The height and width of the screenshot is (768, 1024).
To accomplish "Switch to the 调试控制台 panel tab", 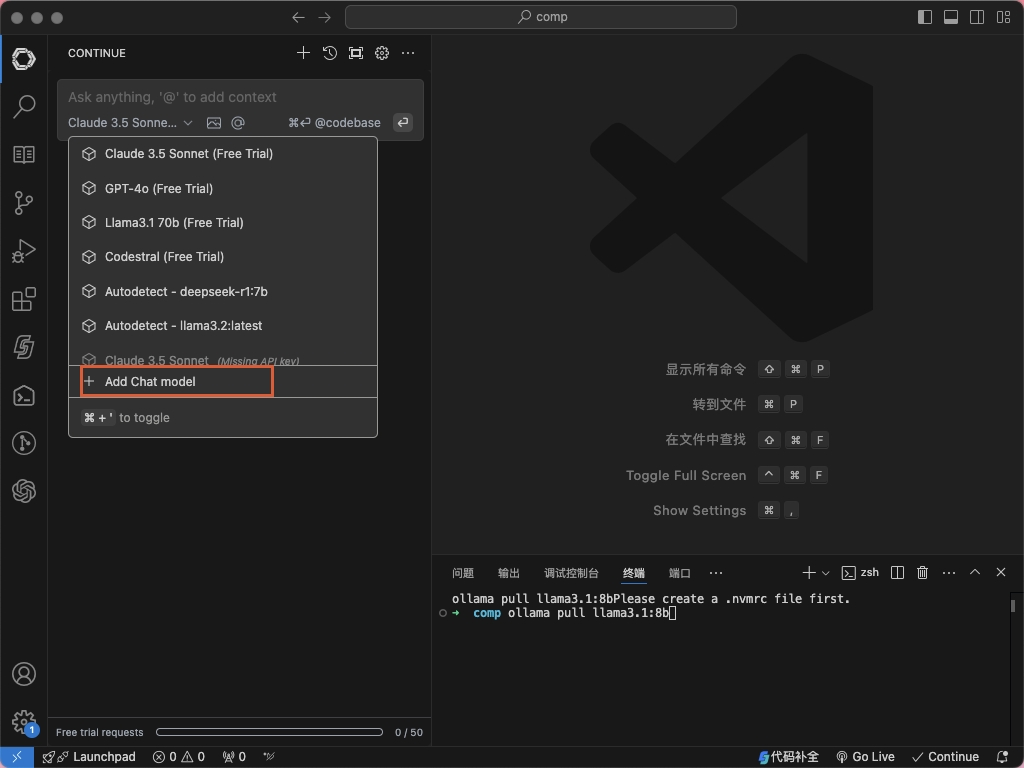I will (x=571, y=573).
